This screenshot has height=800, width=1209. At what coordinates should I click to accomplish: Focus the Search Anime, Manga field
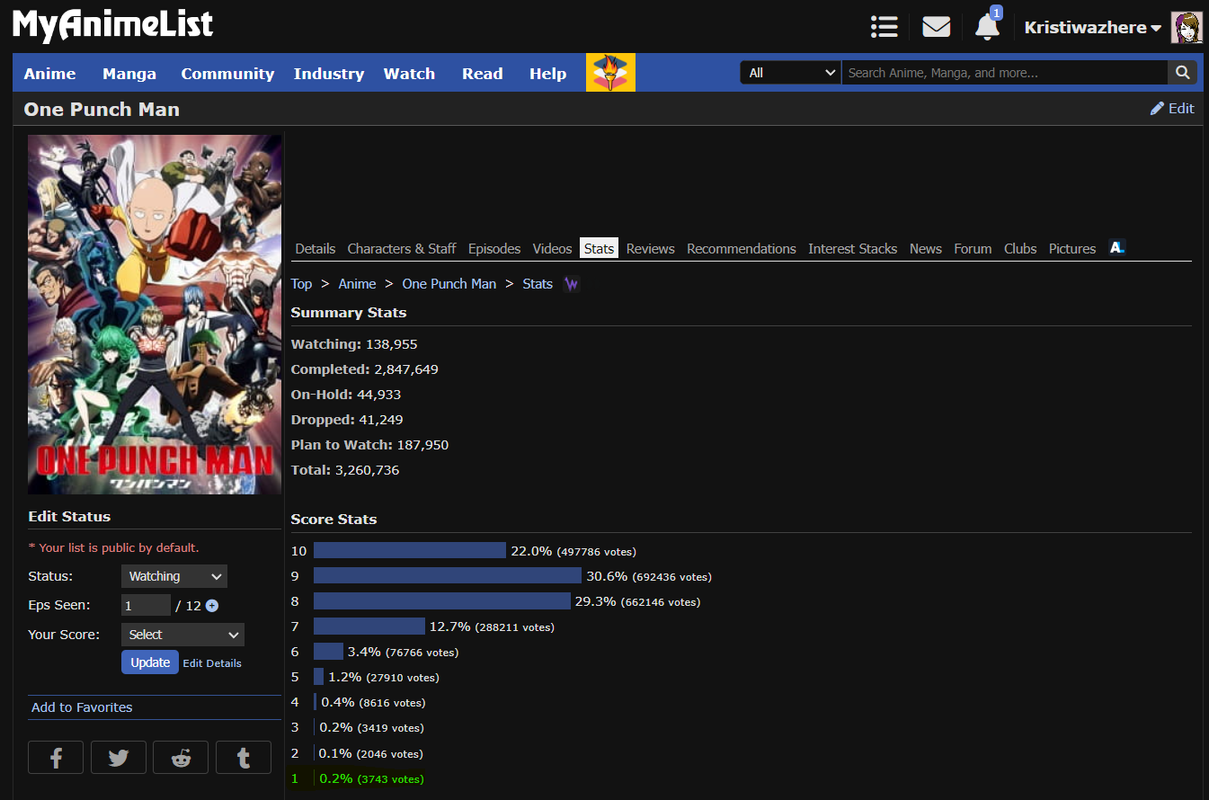1005,73
